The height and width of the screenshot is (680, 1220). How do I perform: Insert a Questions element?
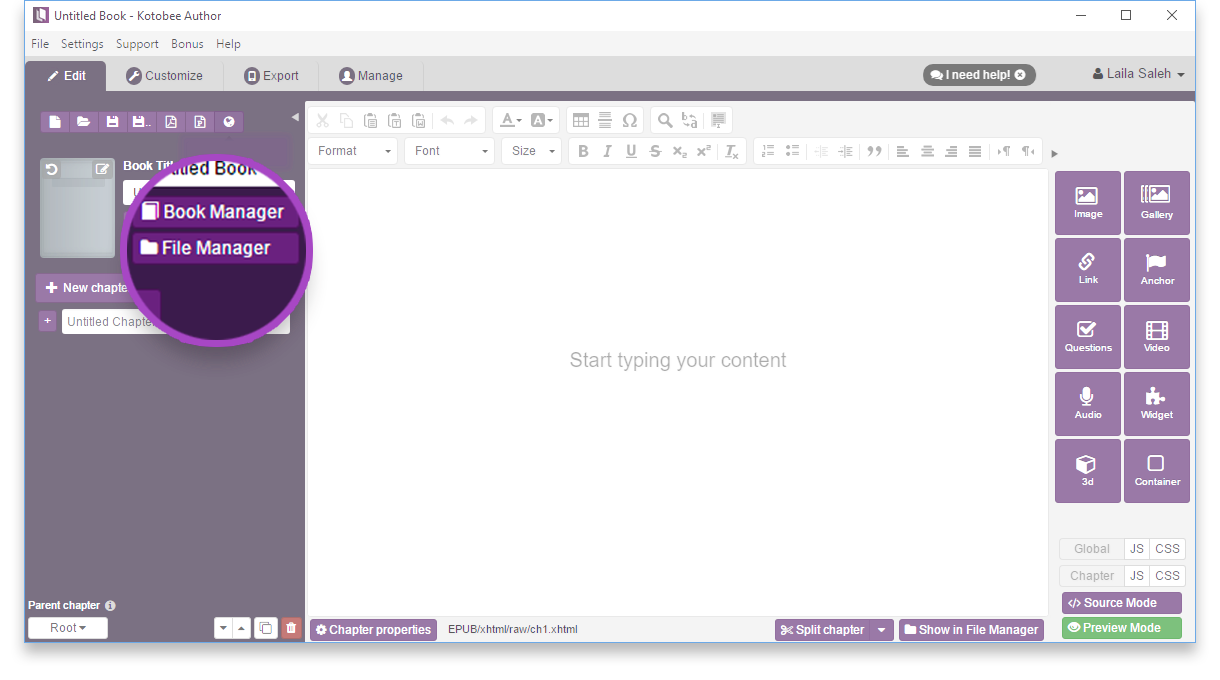pyautogui.click(x=1087, y=337)
